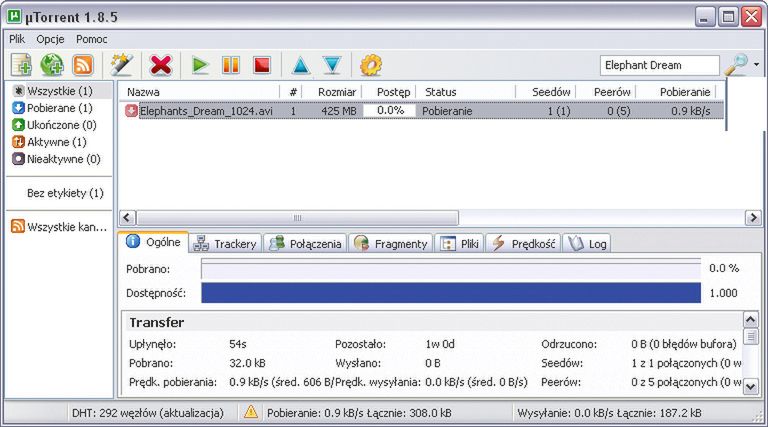Click 425 MB size cell
The height and width of the screenshot is (427, 768).
click(338, 111)
